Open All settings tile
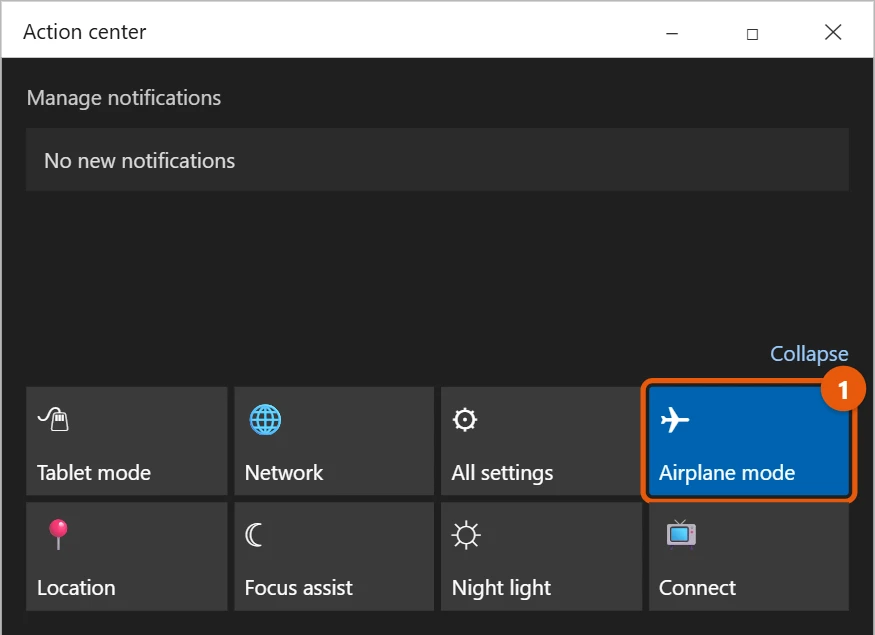Viewport: 875px width, 635px height. point(541,441)
